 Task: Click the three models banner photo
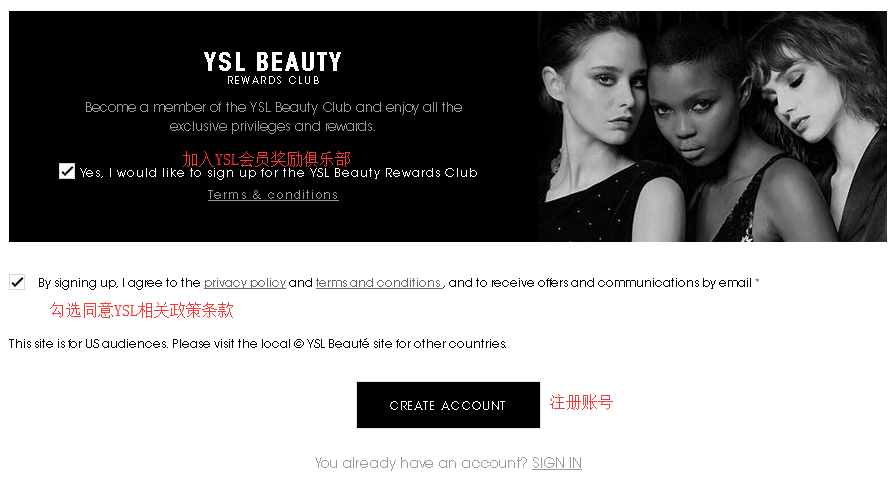click(x=712, y=126)
